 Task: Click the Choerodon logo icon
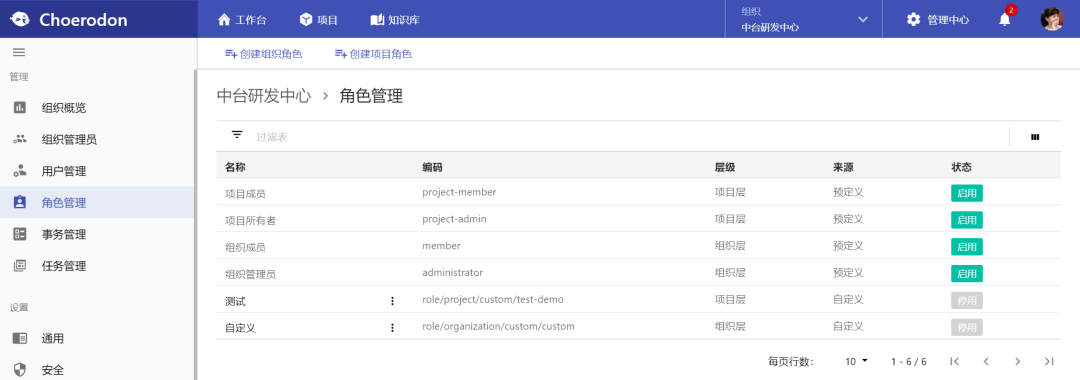19,19
